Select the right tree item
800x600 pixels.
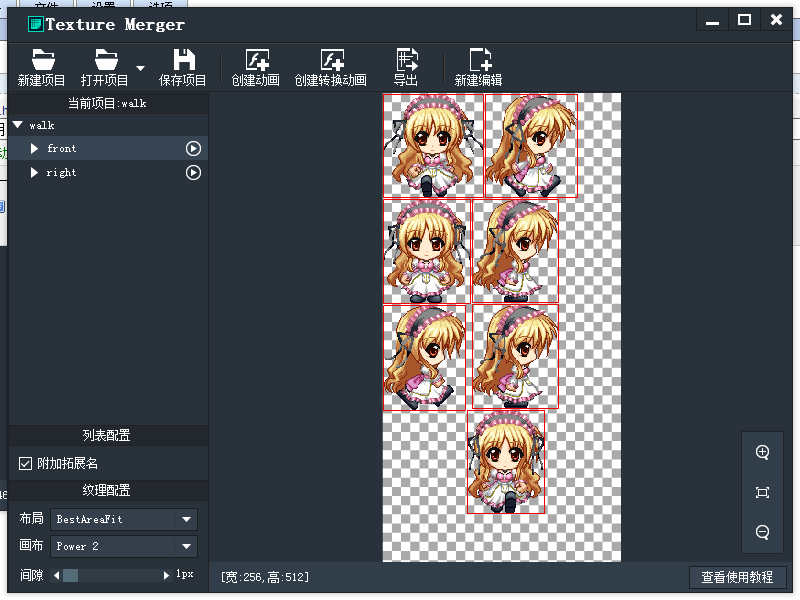coord(108,172)
